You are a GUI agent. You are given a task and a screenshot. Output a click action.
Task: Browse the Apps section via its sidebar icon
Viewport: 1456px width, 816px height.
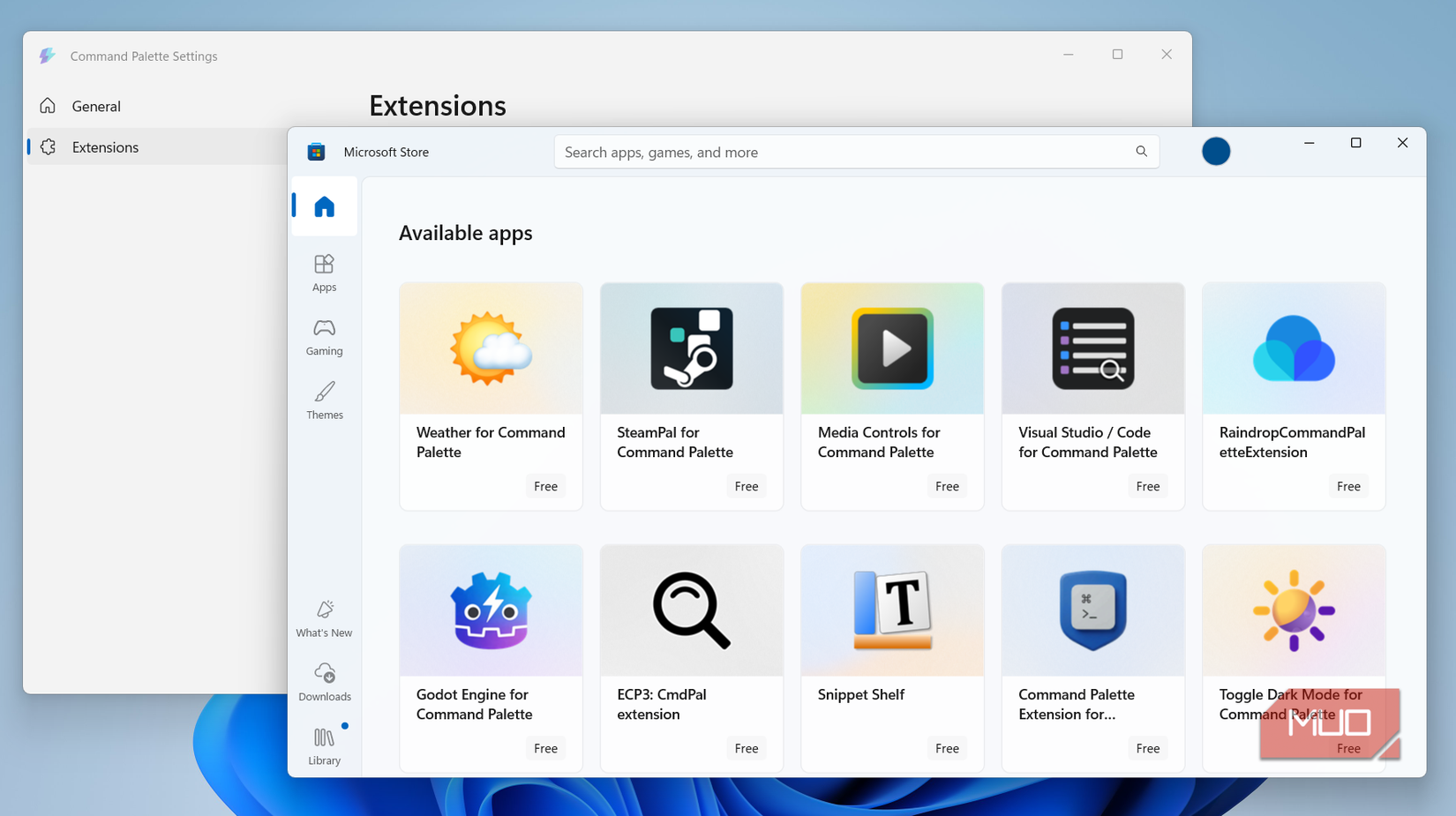324,271
